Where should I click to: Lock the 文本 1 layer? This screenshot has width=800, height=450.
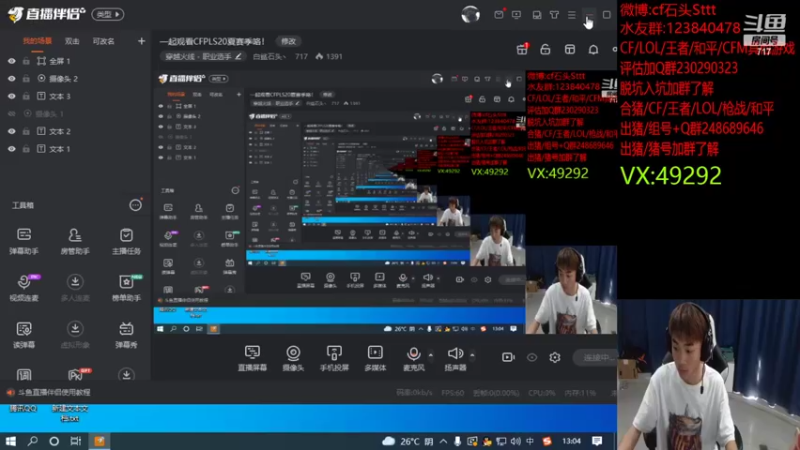[26, 149]
